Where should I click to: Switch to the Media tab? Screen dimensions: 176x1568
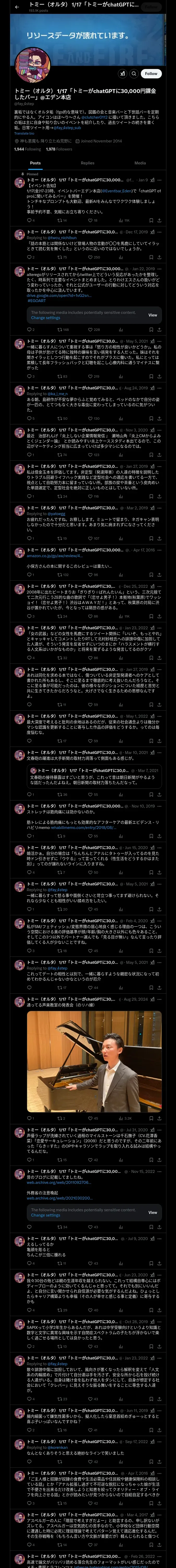click(140, 163)
